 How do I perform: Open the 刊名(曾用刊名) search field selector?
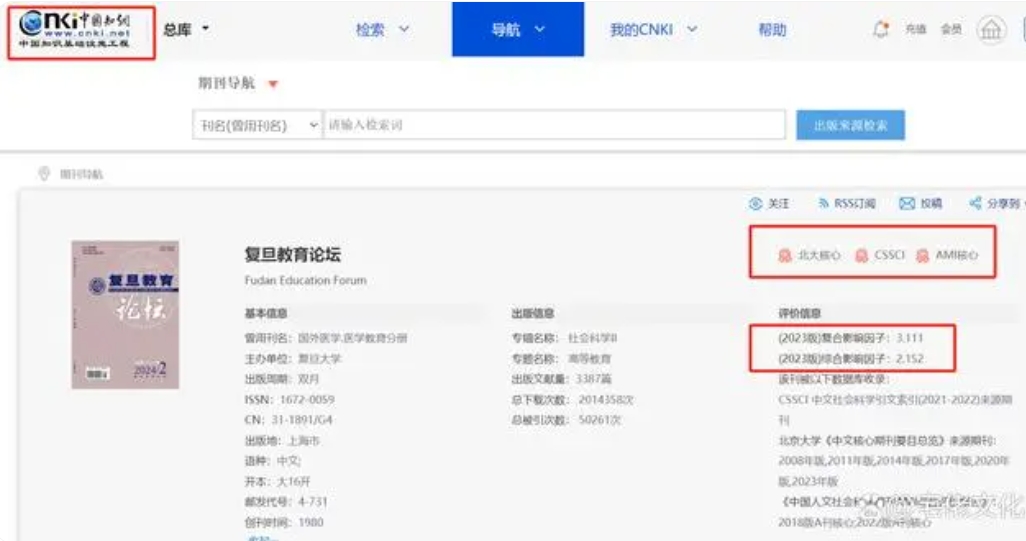(257, 125)
